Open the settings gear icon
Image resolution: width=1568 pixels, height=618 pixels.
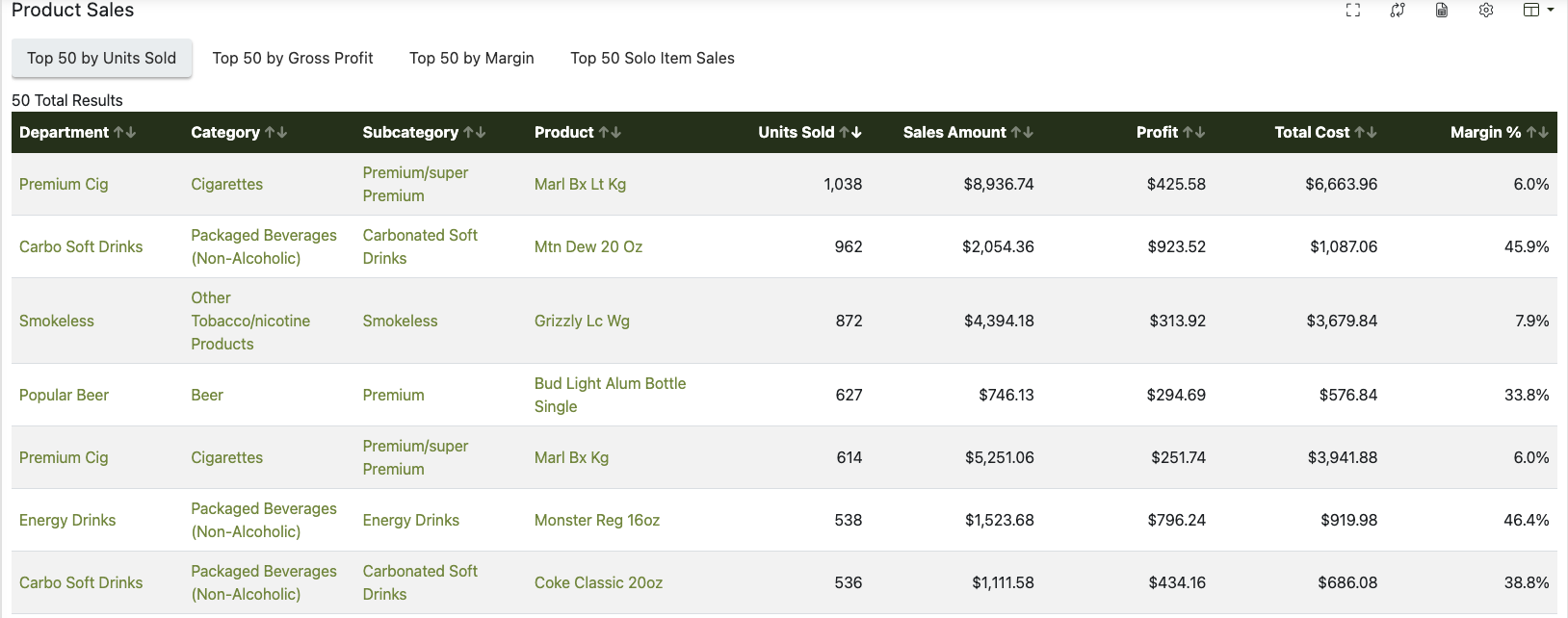point(1486,11)
